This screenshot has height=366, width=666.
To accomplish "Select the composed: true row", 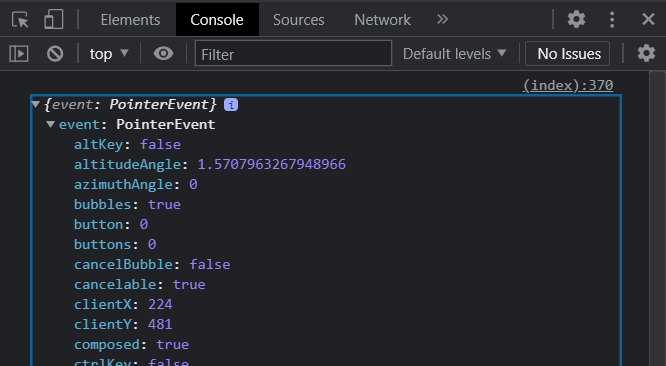I will [x=132, y=344].
